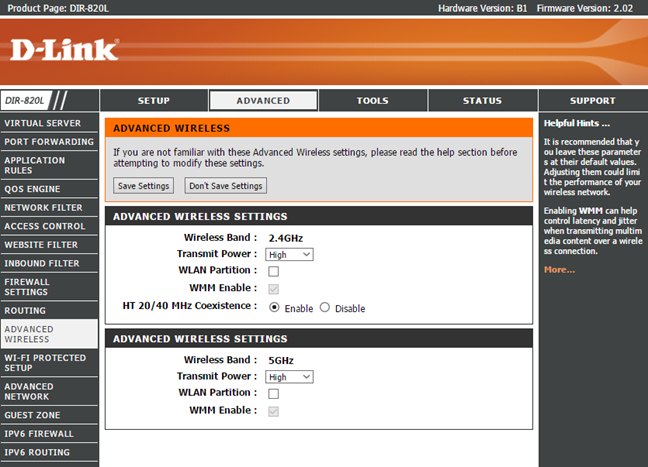Click the Helpful Hints heading
The width and height of the screenshot is (648, 467).
(x=577, y=123)
